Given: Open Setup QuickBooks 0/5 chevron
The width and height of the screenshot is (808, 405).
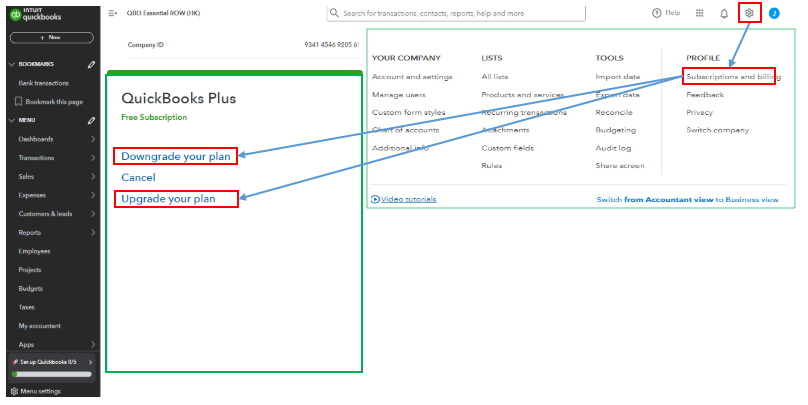Looking at the screenshot, I should pos(91,362).
